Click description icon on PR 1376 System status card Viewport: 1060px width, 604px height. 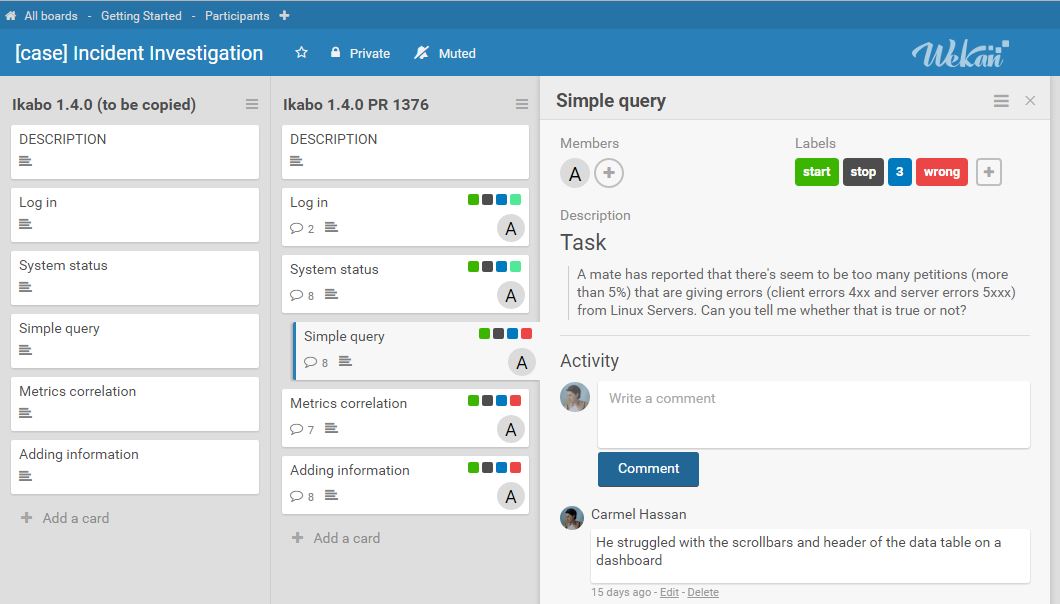(331, 294)
